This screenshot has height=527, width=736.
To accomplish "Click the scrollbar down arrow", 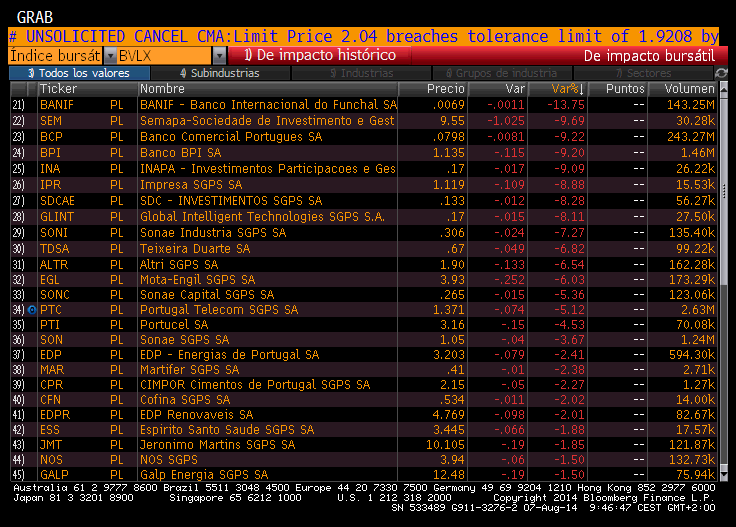I will pyautogui.click(x=724, y=475).
